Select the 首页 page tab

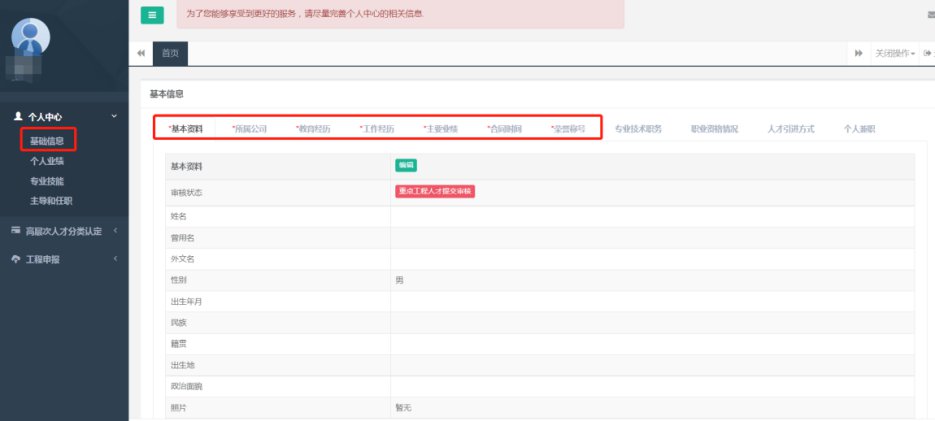(171, 53)
